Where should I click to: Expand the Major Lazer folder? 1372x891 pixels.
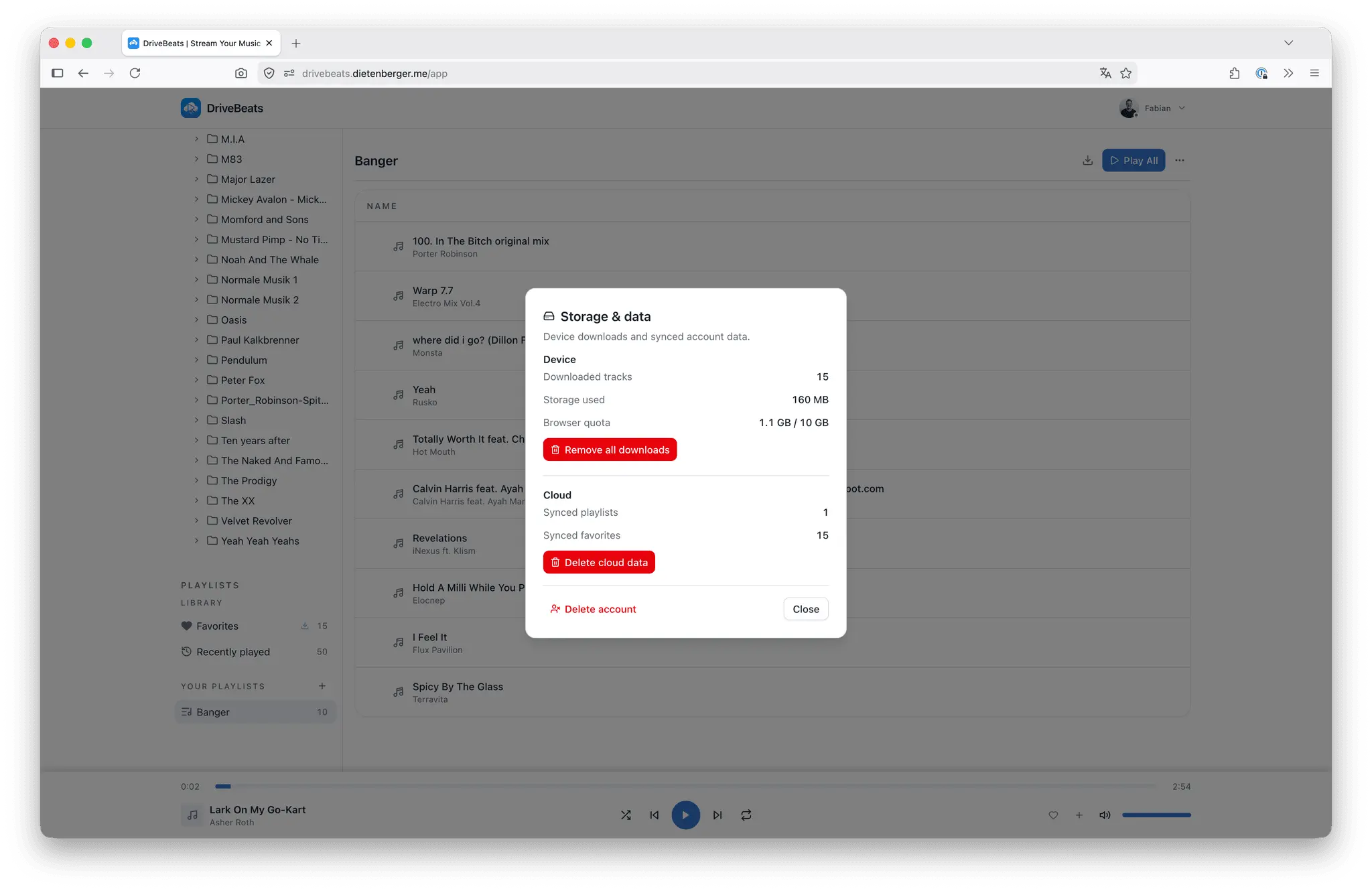[196, 179]
